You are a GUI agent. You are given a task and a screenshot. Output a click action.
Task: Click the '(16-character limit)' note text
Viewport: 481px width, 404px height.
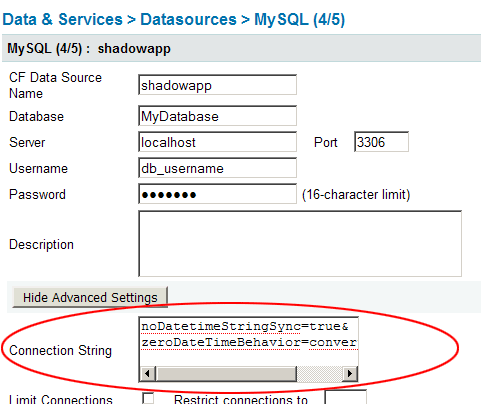pos(356,194)
